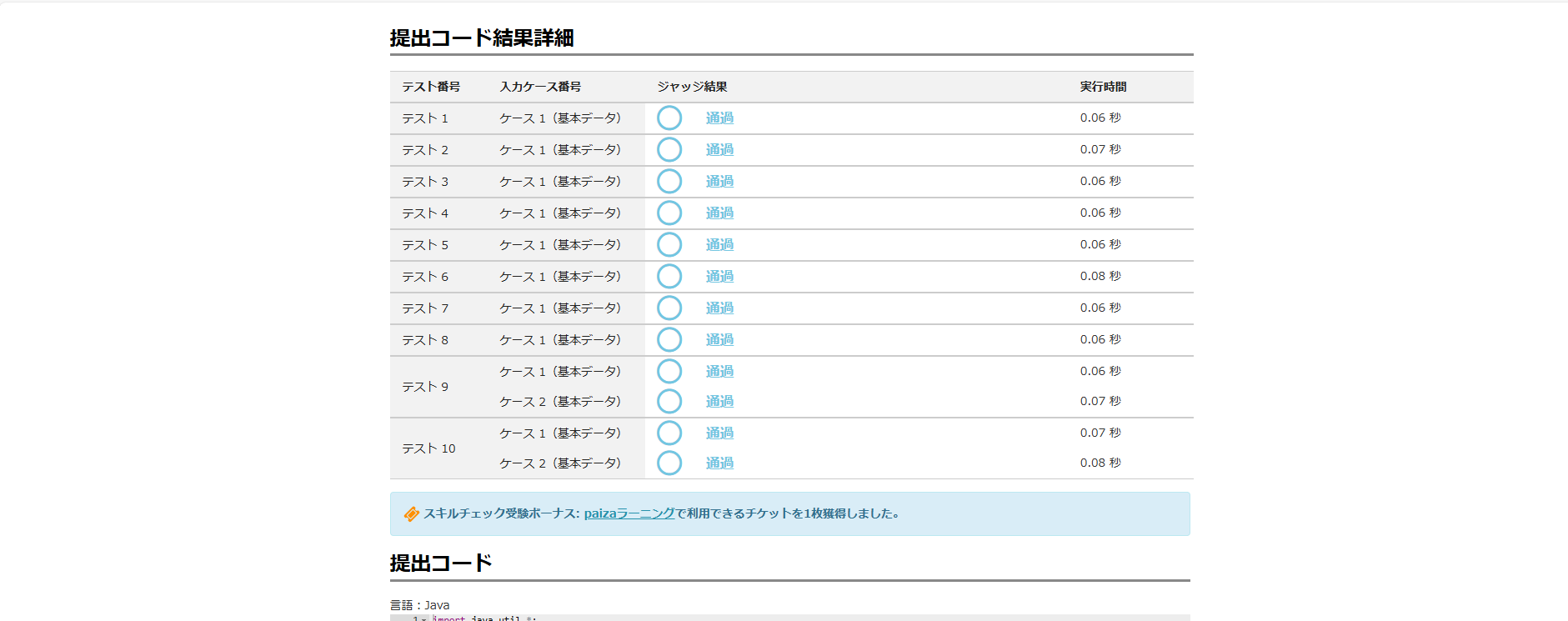The height and width of the screenshot is (621, 1568).
Task: Click the テスト 10 row label
Action: click(428, 448)
